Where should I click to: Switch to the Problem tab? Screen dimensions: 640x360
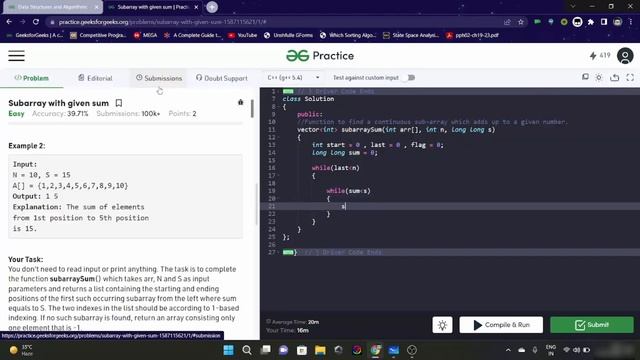coord(31,78)
